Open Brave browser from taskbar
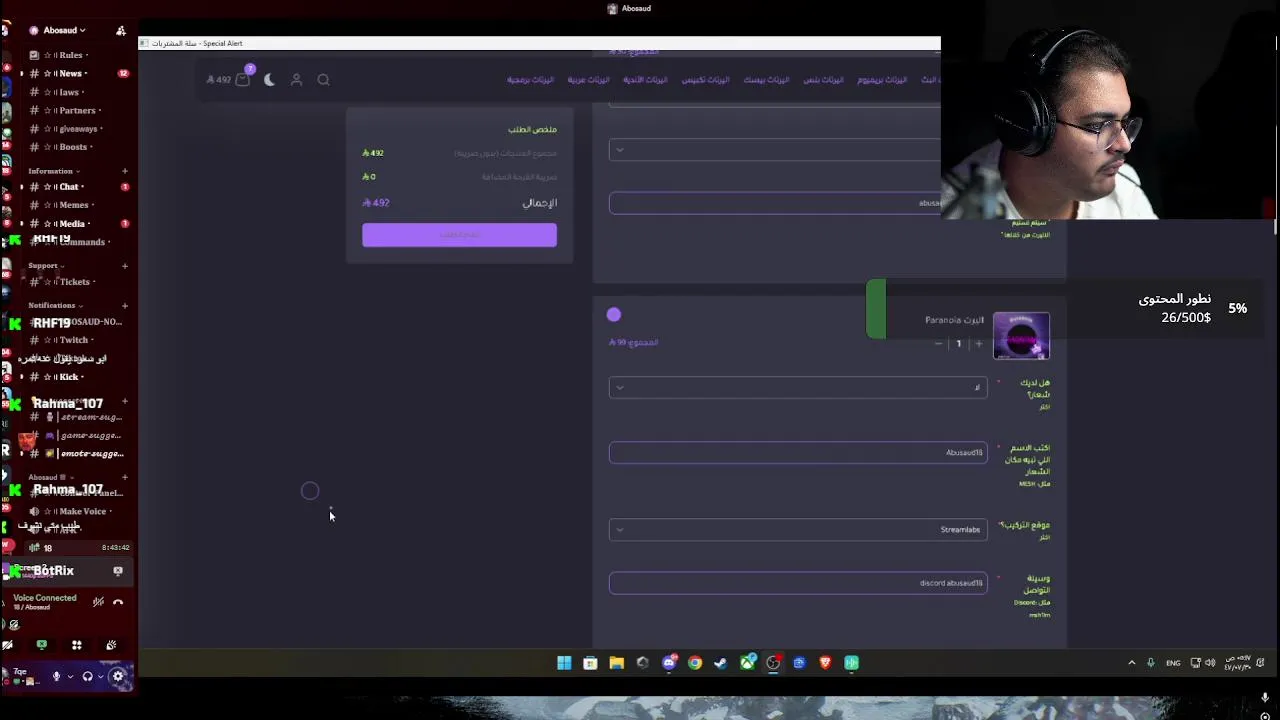This screenshot has height=720, width=1280. click(825, 662)
